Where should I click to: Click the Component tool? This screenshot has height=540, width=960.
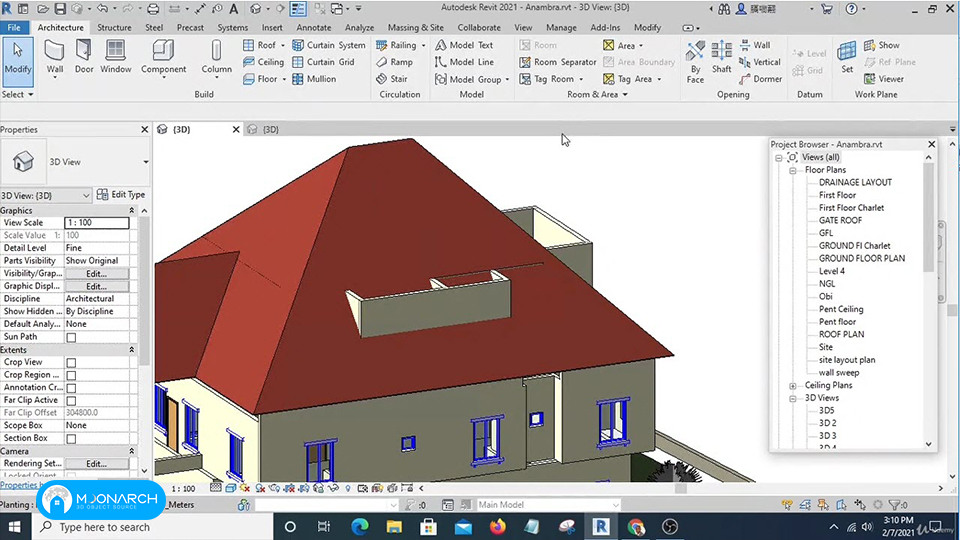(163, 57)
